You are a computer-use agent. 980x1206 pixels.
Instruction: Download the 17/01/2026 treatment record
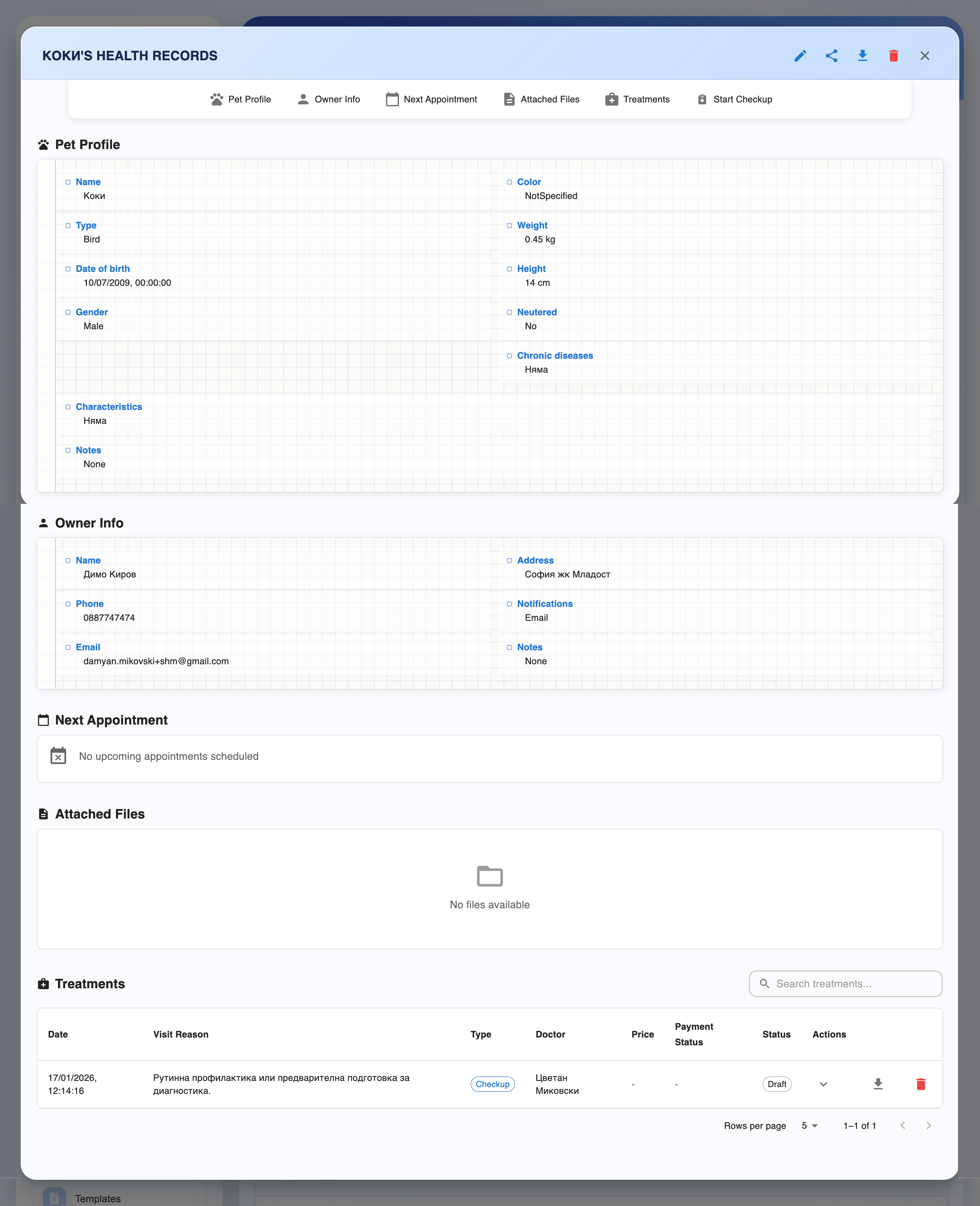click(878, 1084)
